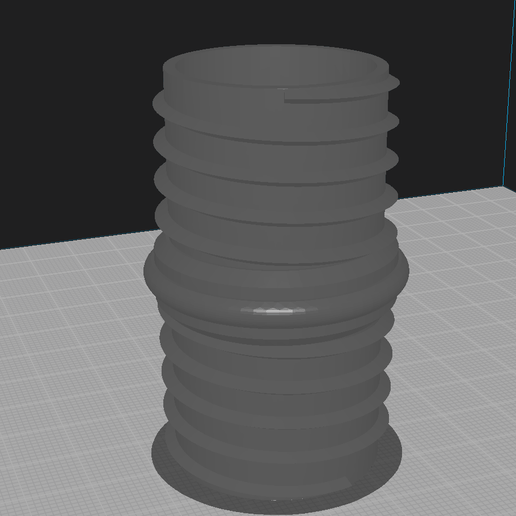The height and width of the screenshot is (516, 516).
Task: Click the build plate grid left of the model
Action: pyautogui.click(x=73, y=367)
